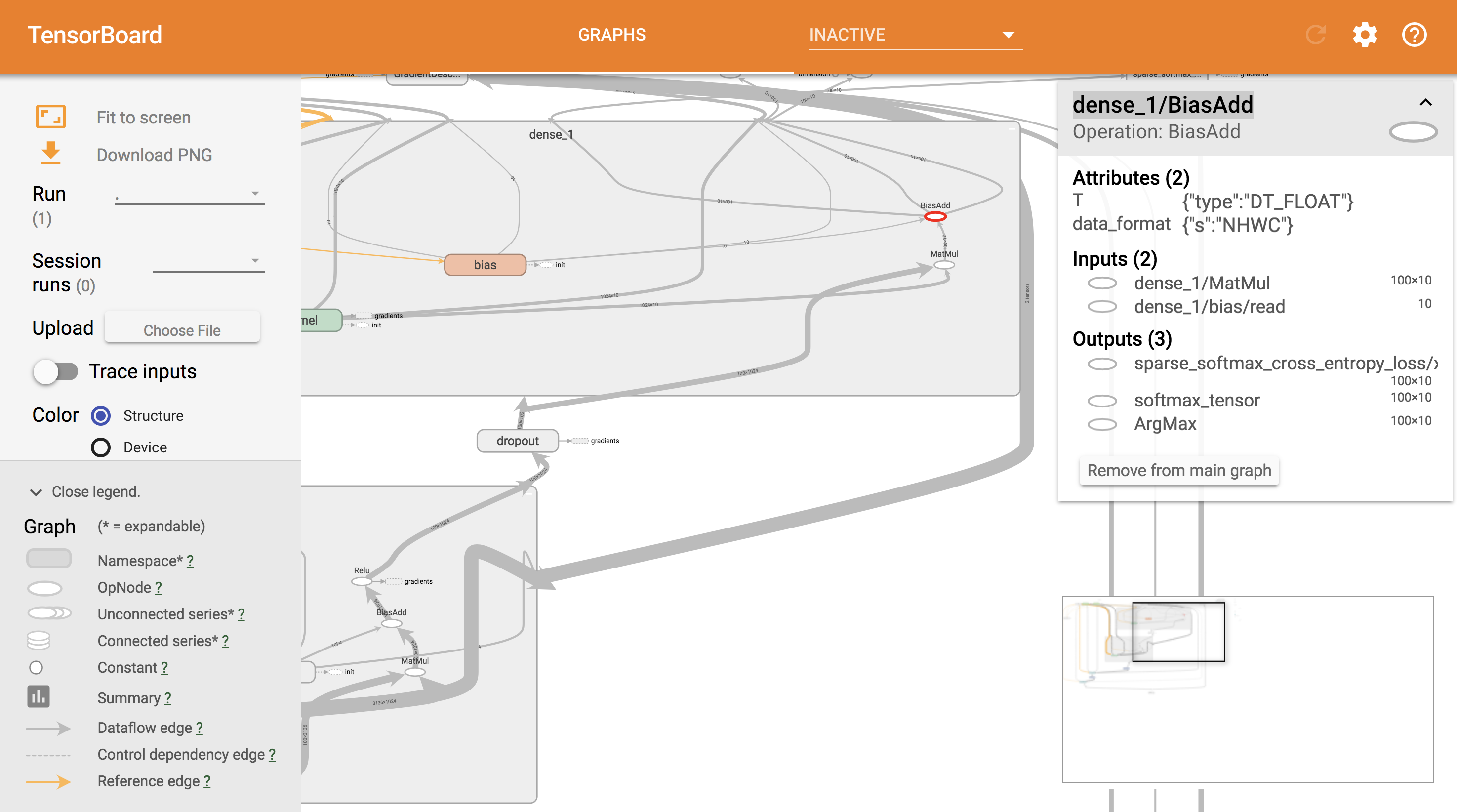Viewport: 1457px width, 812px height.
Task: Click the output node icon for ArgMax
Action: pyautogui.click(x=1102, y=424)
